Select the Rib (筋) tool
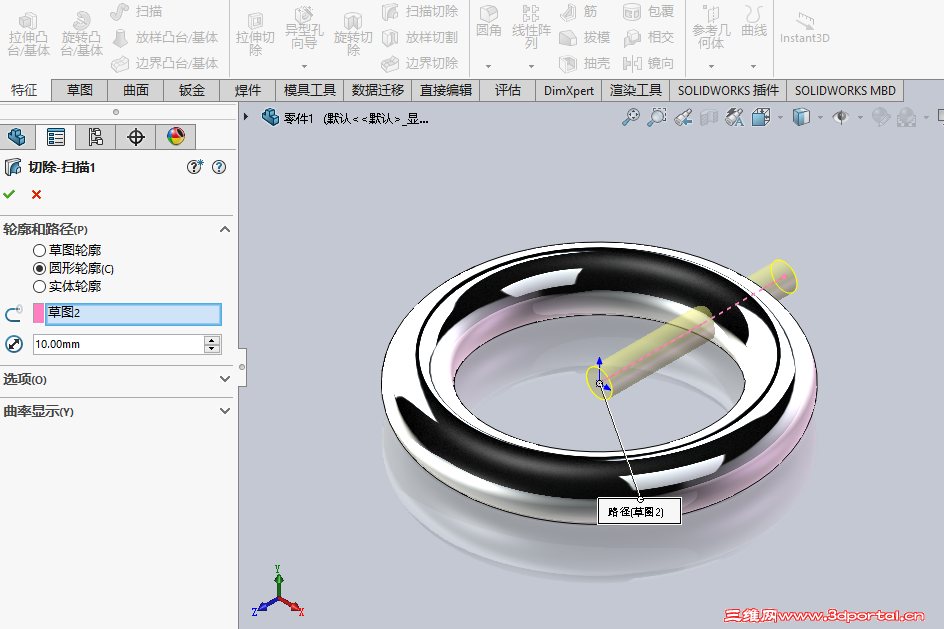Viewport: 944px width, 629px height. (579, 11)
